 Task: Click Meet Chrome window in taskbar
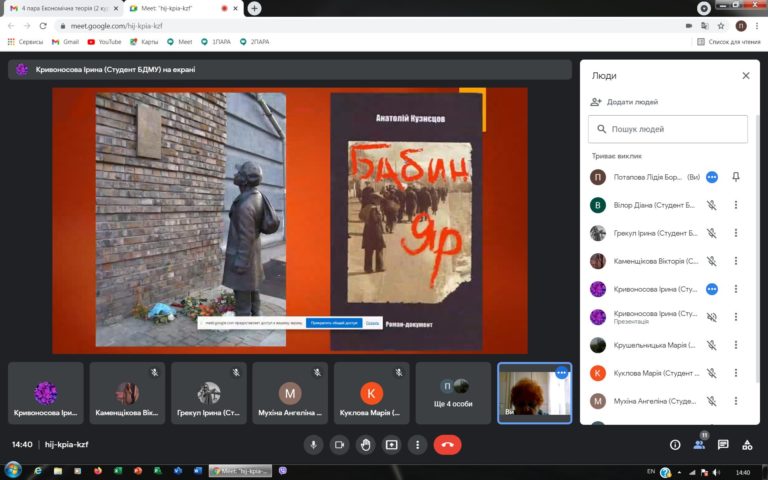tap(240, 471)
